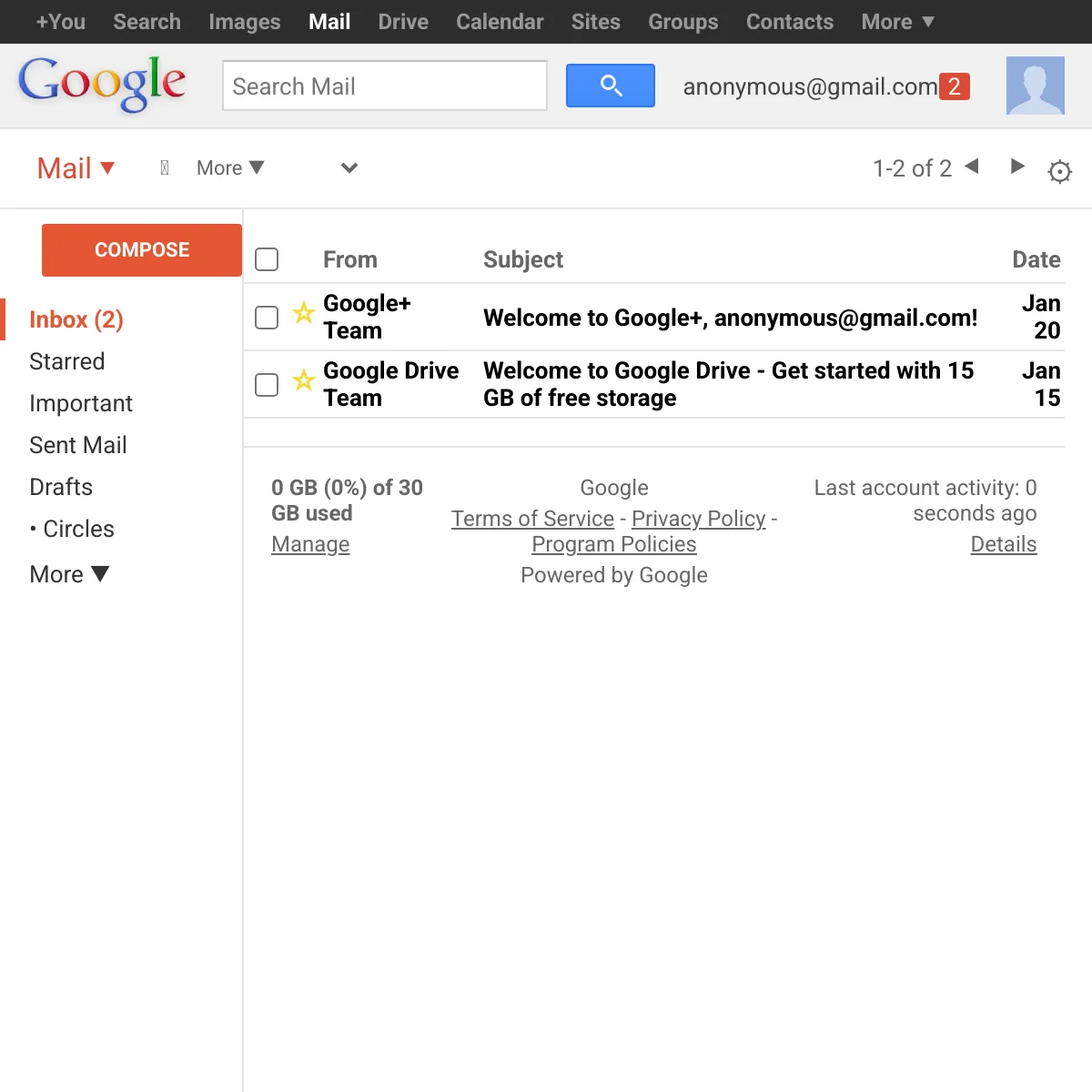Switch to Calendar in top bar
Screen dimensions: 1092x1092
pos(500,22)
